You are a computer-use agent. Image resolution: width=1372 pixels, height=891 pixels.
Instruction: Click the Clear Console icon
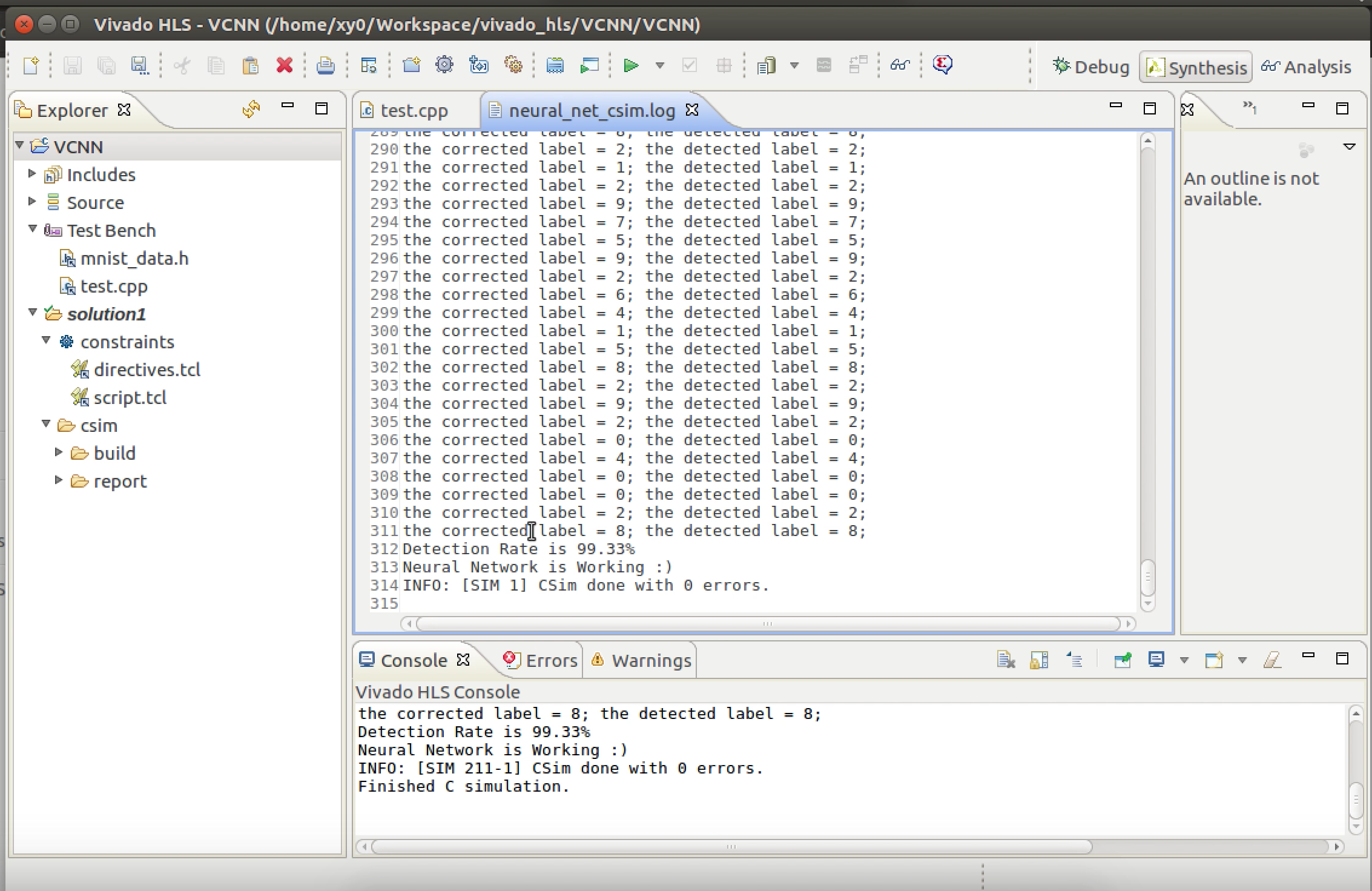point(1006,660)
